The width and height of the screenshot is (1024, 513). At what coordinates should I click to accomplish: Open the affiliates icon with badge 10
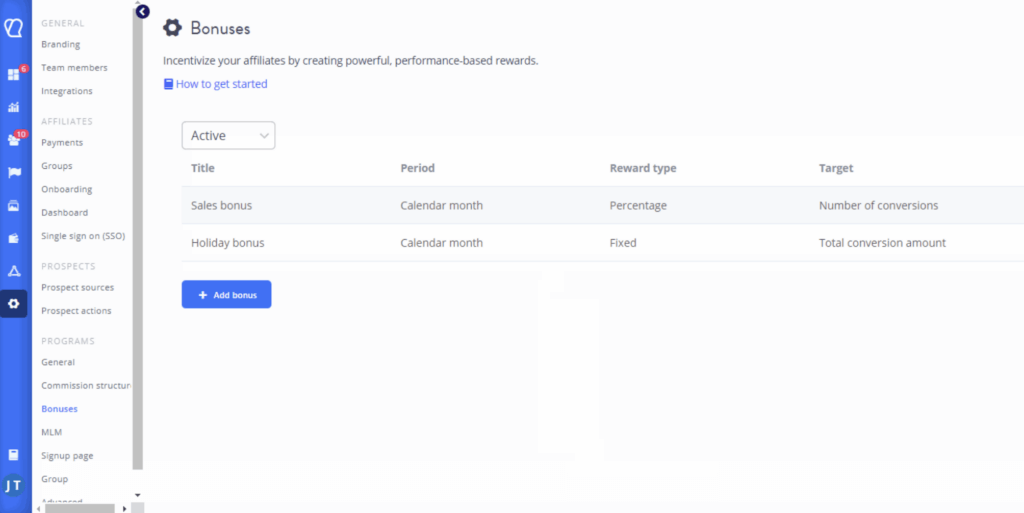tap(14, 140)
